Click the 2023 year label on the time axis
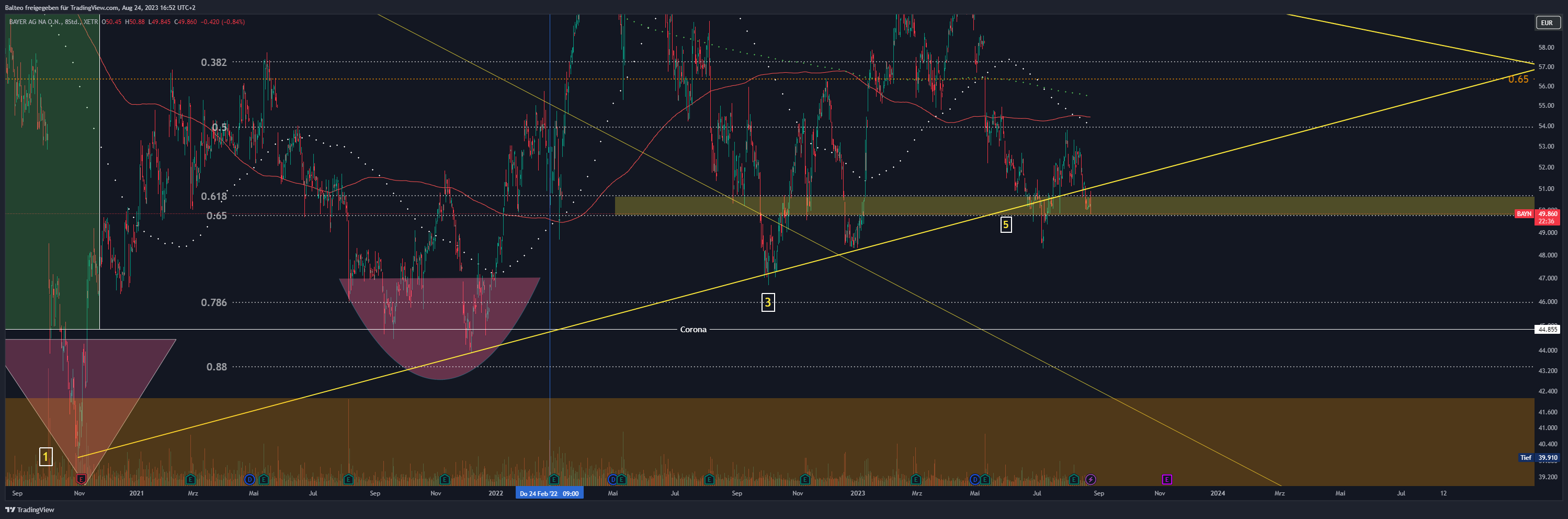The image size is (1568, 519). click(857, 493)
